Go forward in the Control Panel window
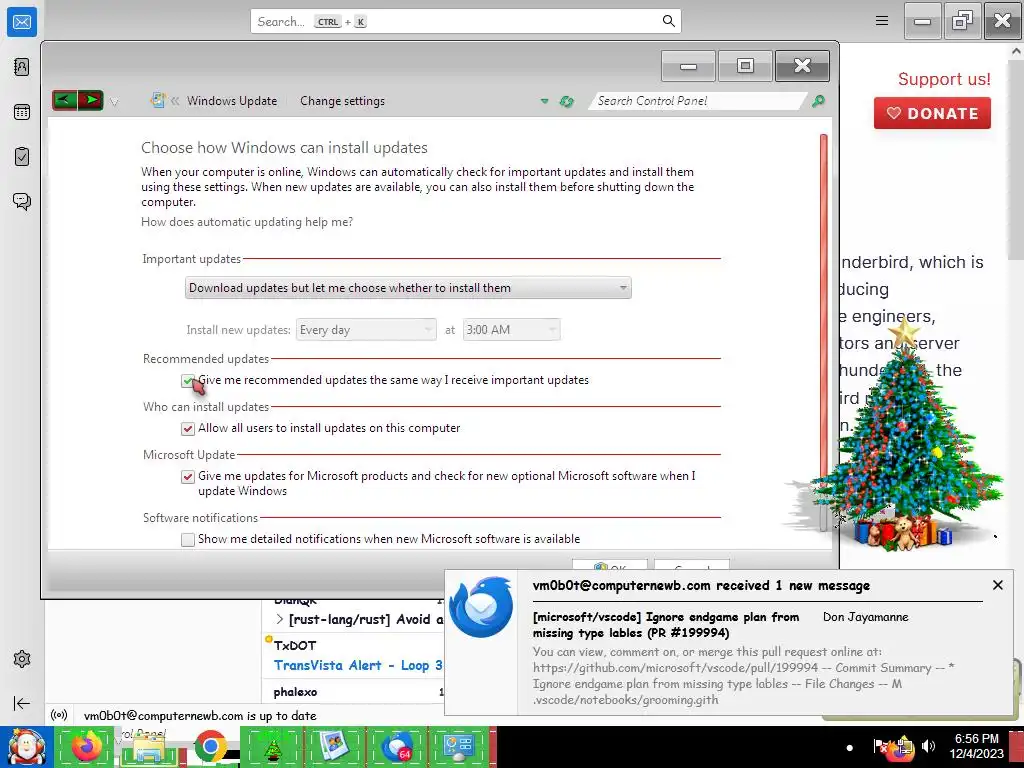 pos(91,100)
